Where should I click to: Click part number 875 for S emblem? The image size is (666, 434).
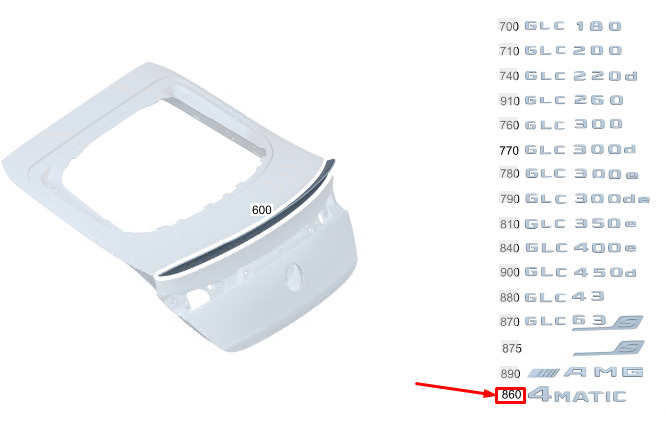[511, 349]
